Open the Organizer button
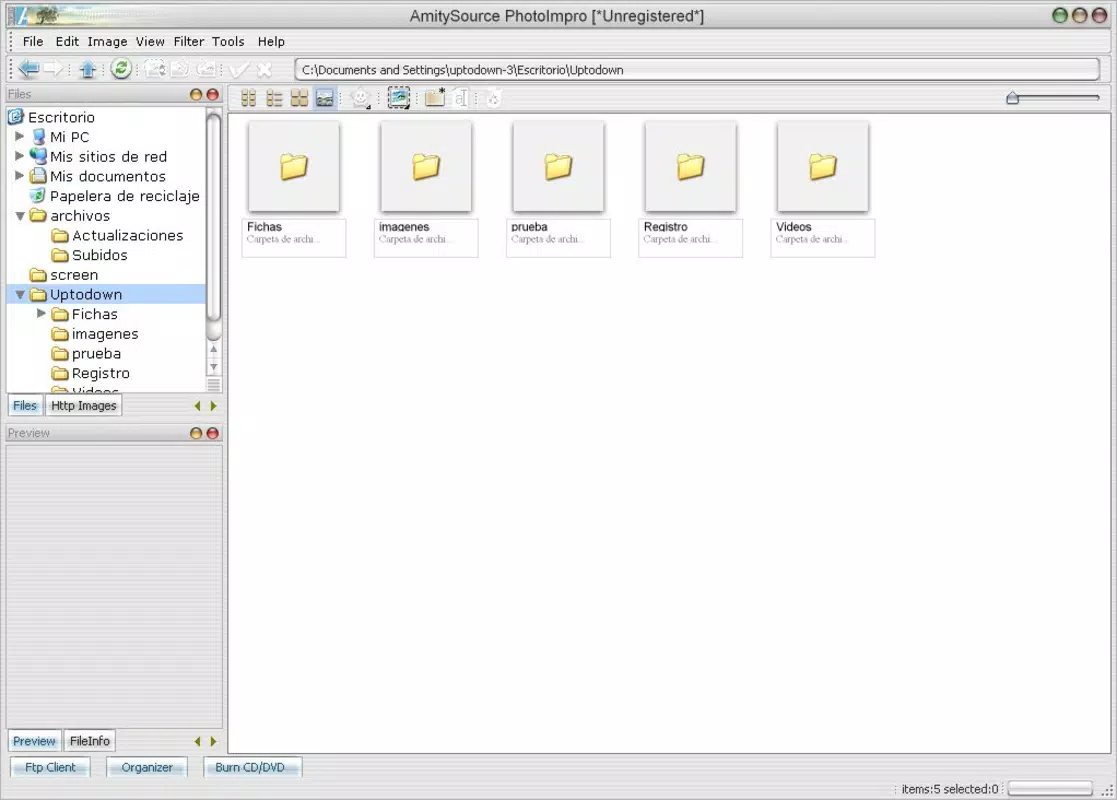 point(147,767)
